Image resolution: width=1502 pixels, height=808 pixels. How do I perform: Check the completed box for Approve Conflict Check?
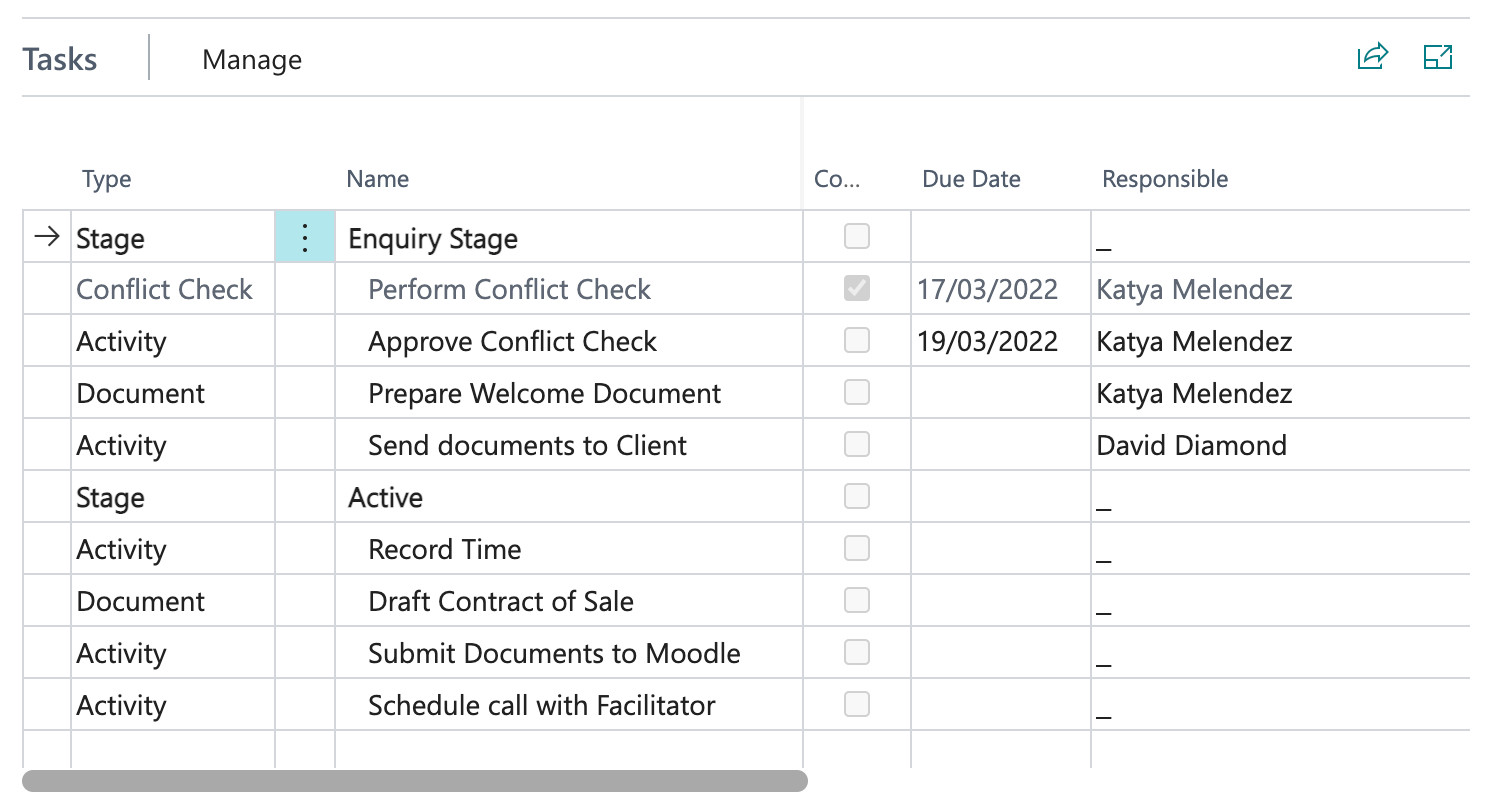pyautogui.click(x=857, y=341)
